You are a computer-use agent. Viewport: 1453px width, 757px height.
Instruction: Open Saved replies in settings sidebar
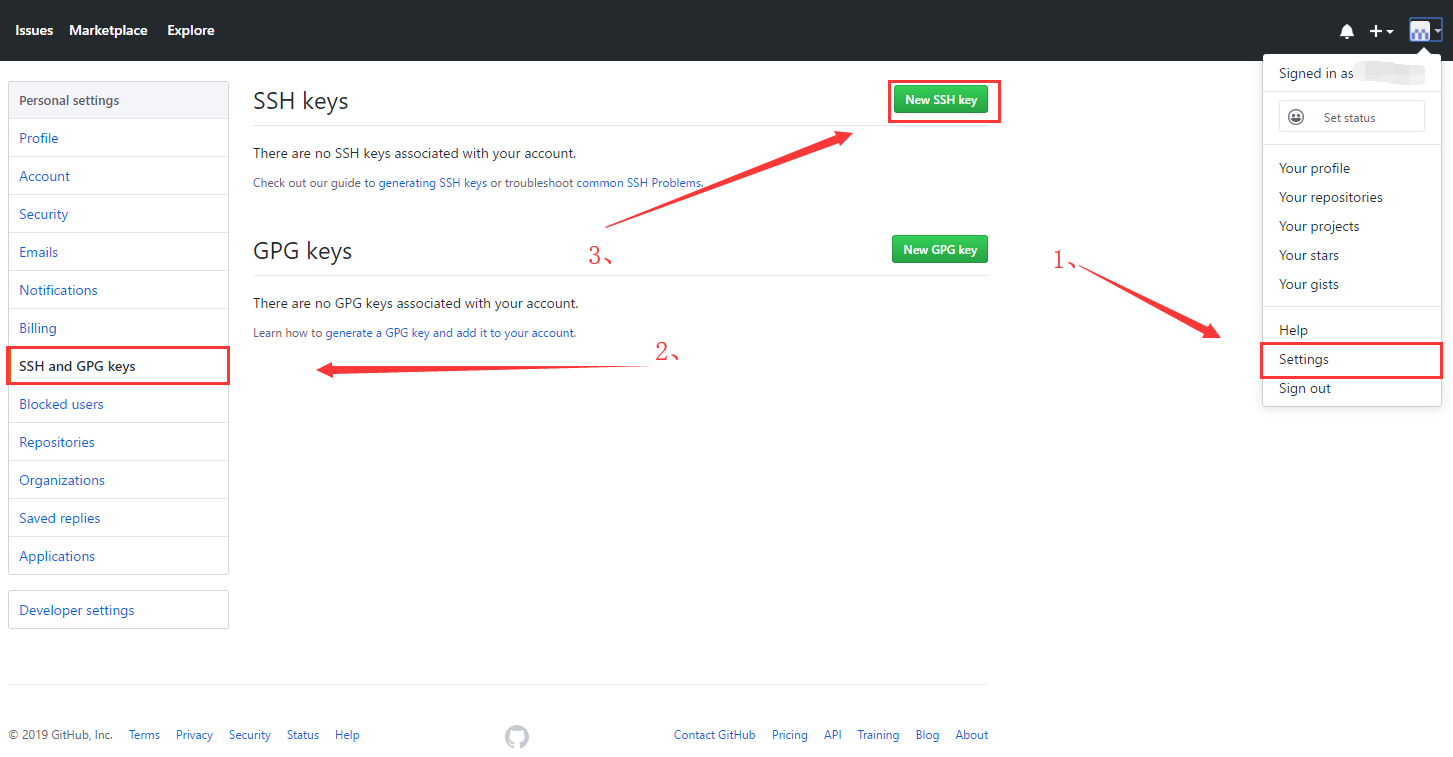pos(118,518)
